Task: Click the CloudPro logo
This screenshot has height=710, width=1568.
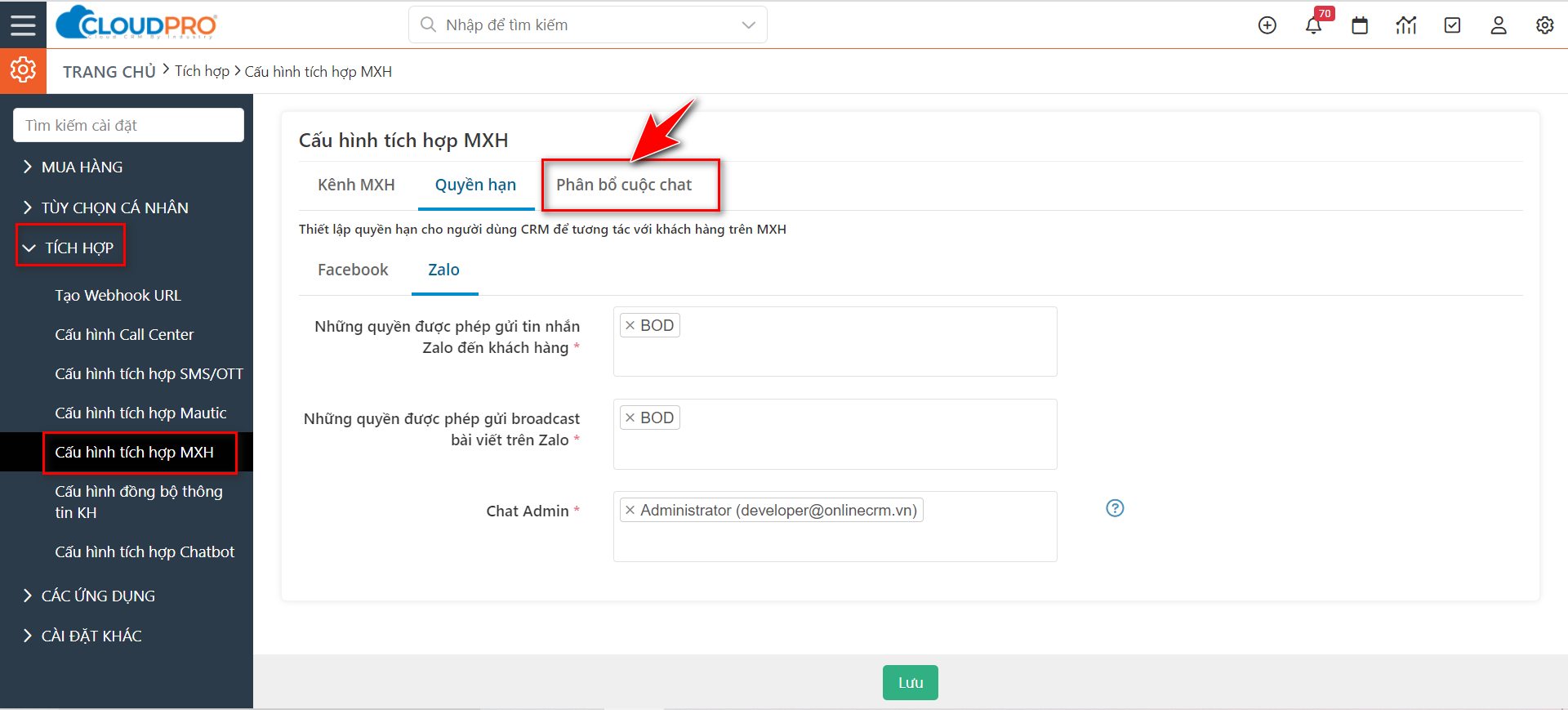Action: click(x=136, y=23)
